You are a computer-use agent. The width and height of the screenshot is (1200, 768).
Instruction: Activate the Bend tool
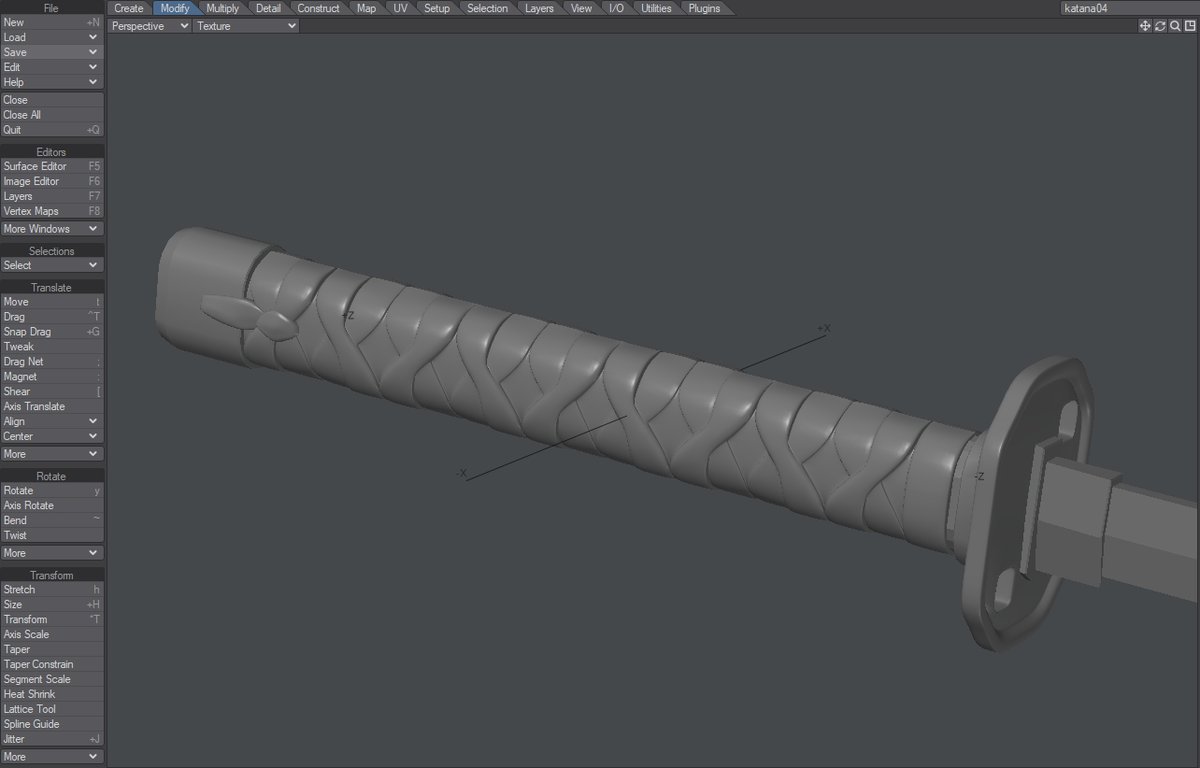(52, 521)
